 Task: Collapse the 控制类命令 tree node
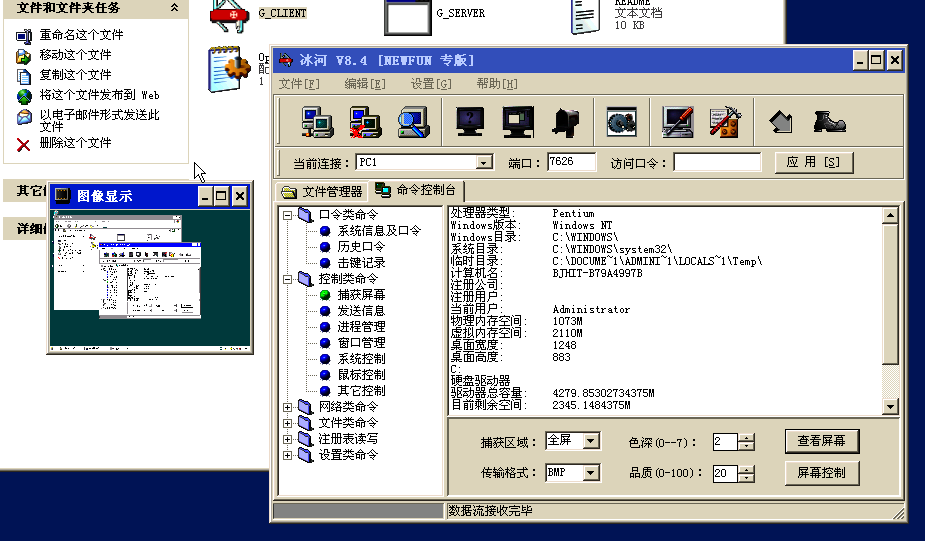(x=287, y=279)
